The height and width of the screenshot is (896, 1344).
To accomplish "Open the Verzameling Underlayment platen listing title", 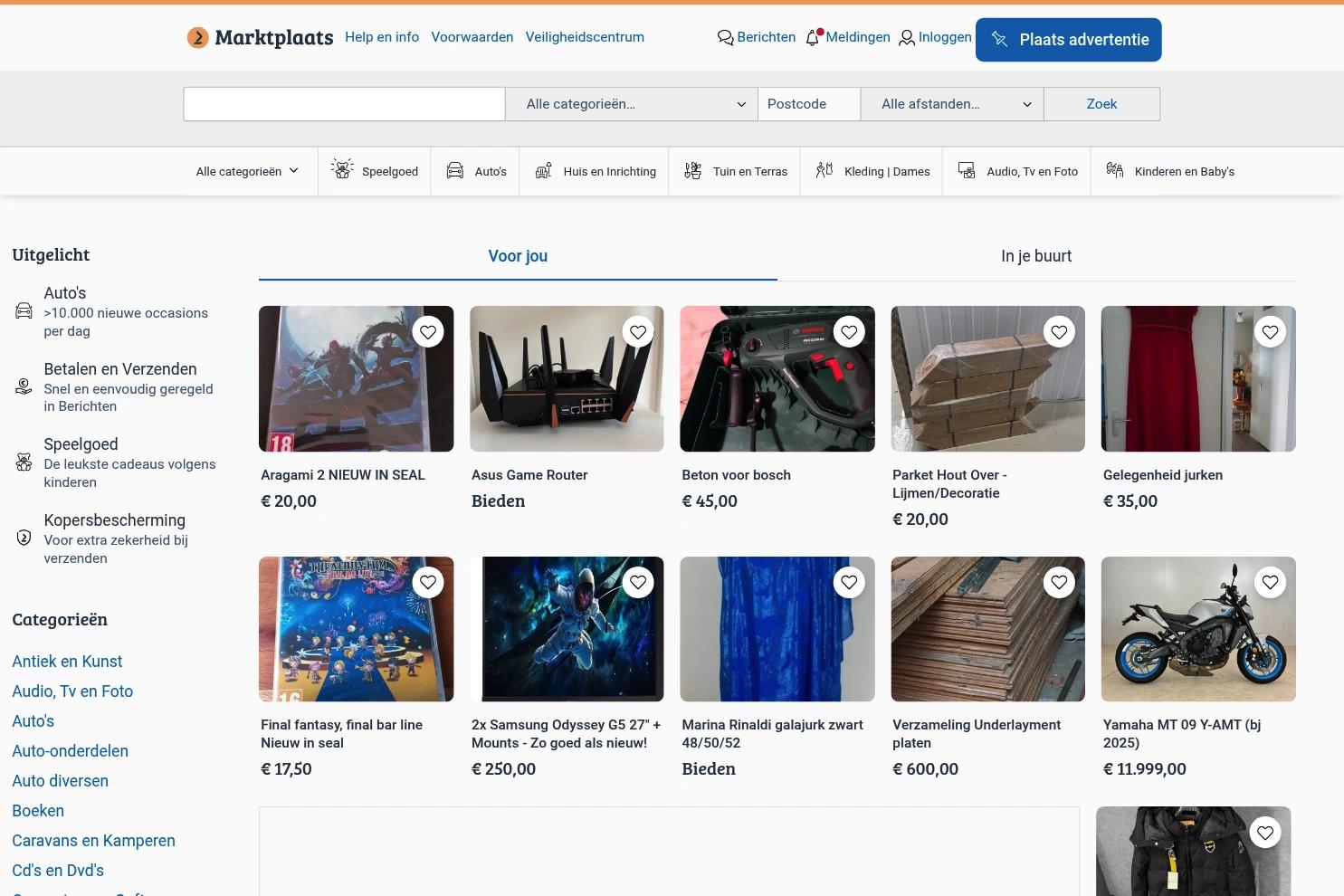I will pyautogui.click(x=977, y=734).
